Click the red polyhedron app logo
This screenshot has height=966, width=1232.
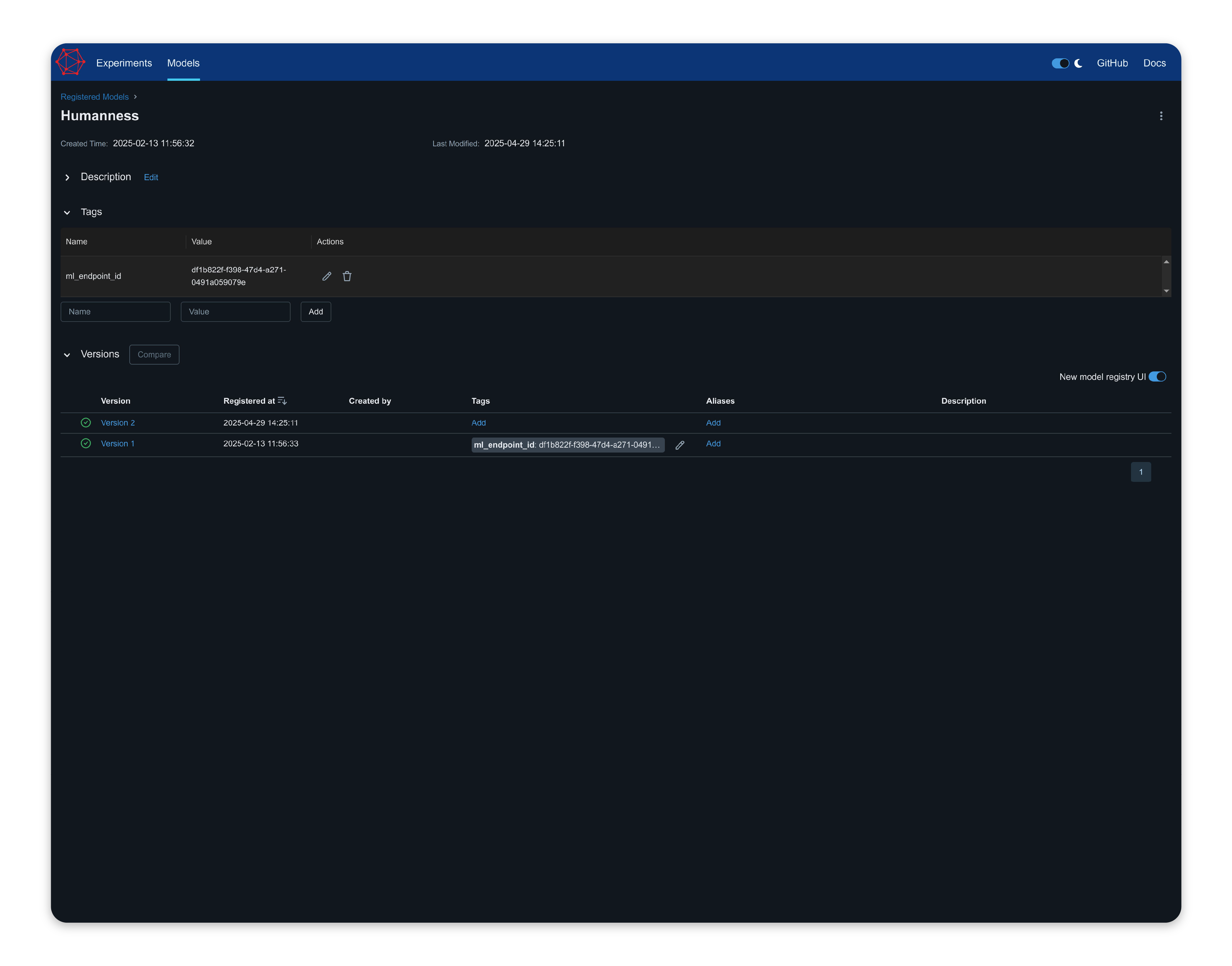71,62
